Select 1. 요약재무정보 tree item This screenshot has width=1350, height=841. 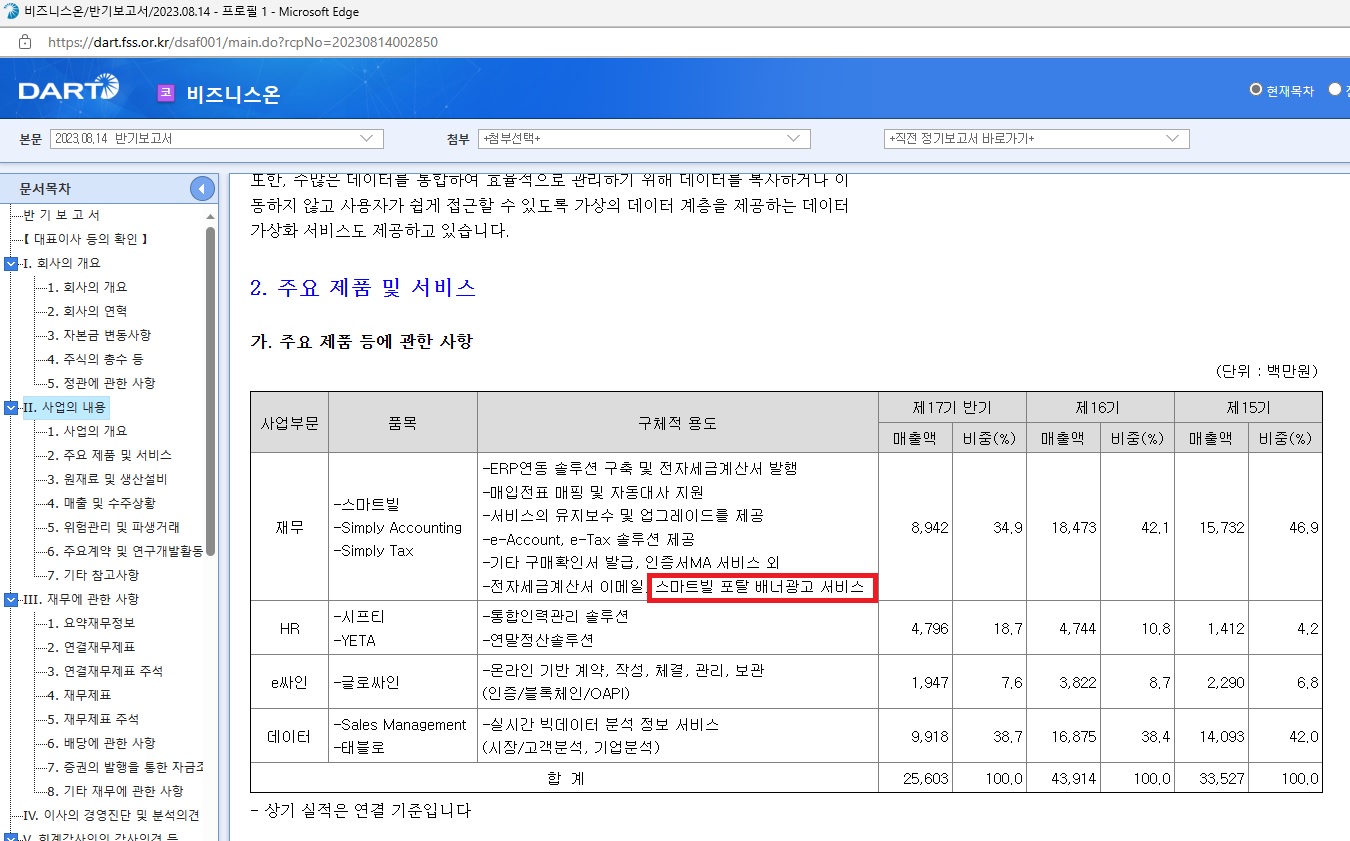click(93, 623)
